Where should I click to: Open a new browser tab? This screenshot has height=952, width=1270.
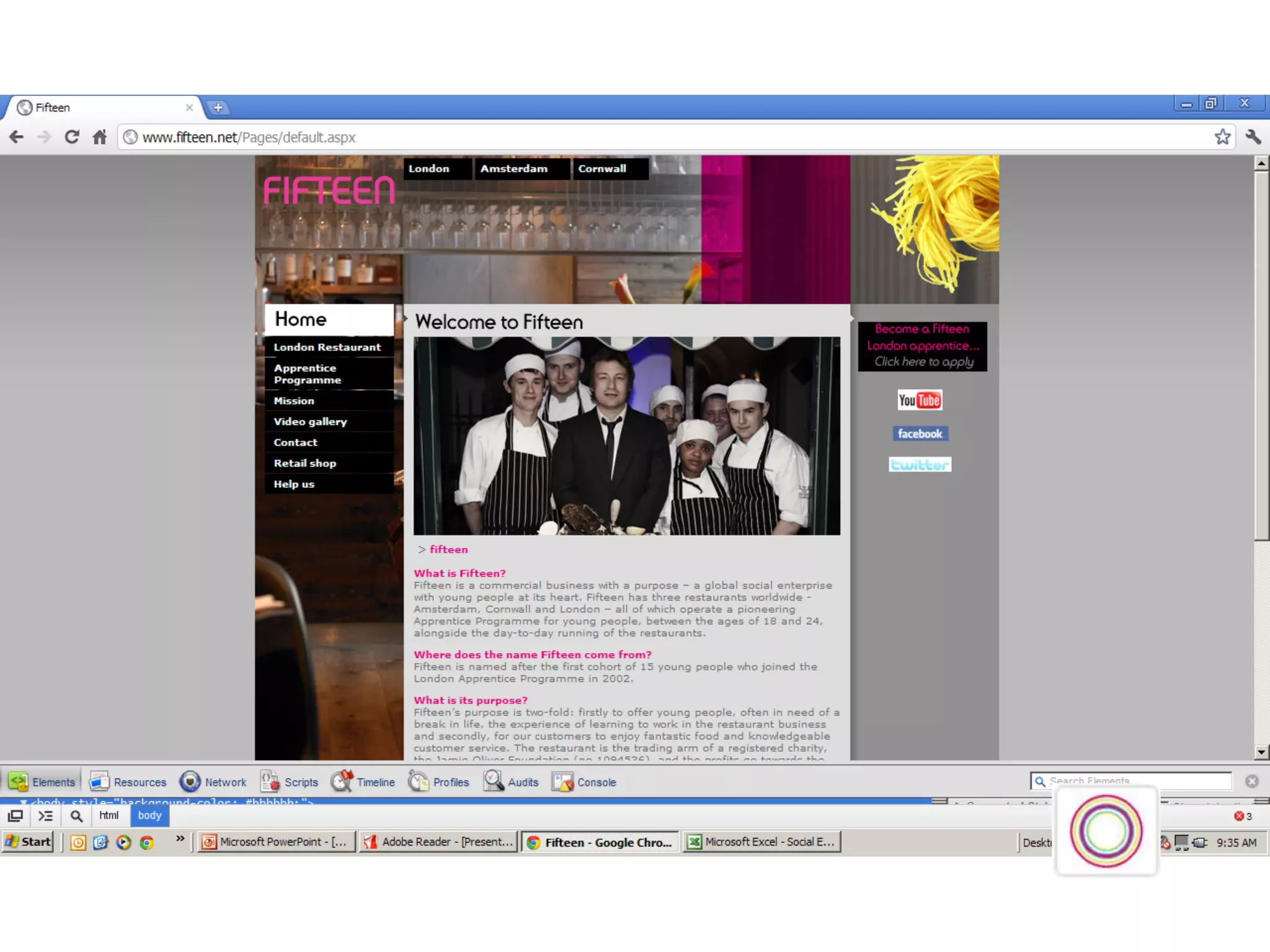218,108
